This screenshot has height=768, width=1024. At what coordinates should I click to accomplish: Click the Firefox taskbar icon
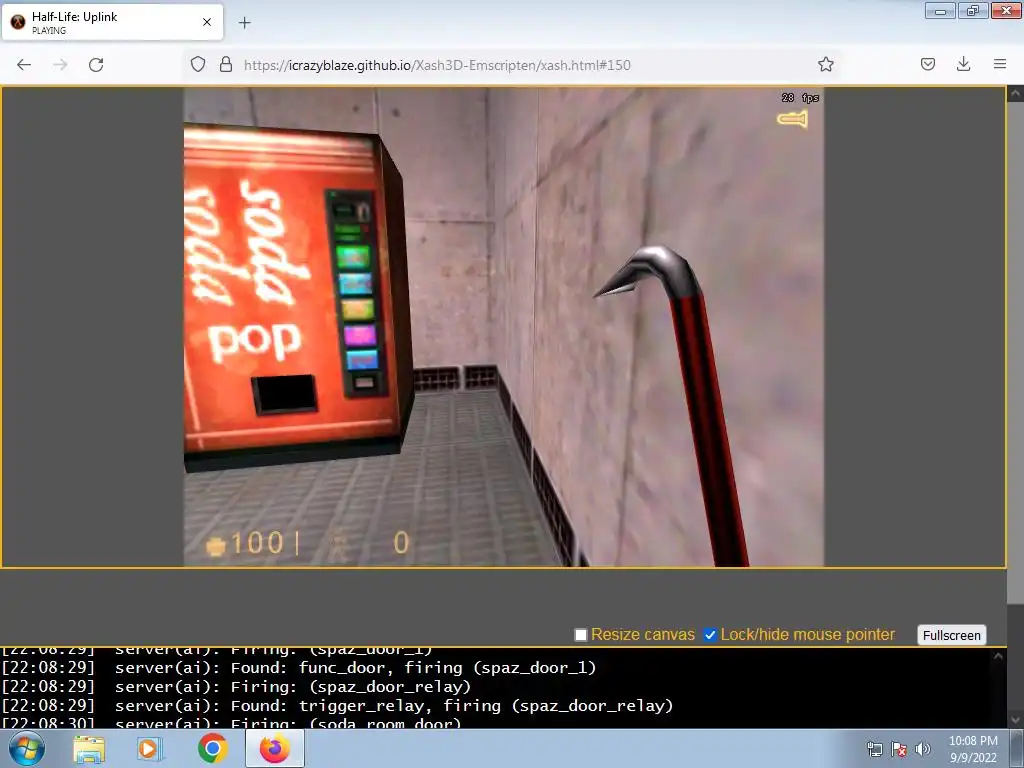pyautogui.click(x=275, y=748)
